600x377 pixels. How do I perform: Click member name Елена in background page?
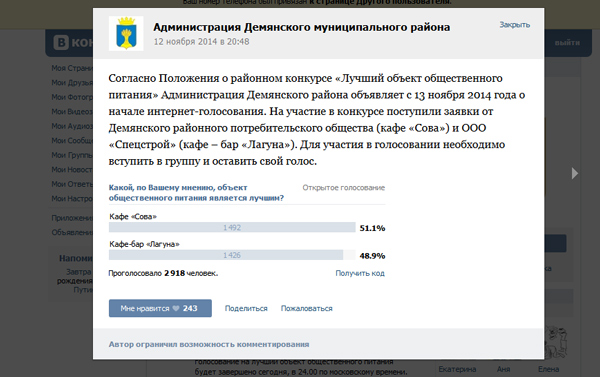548,369
